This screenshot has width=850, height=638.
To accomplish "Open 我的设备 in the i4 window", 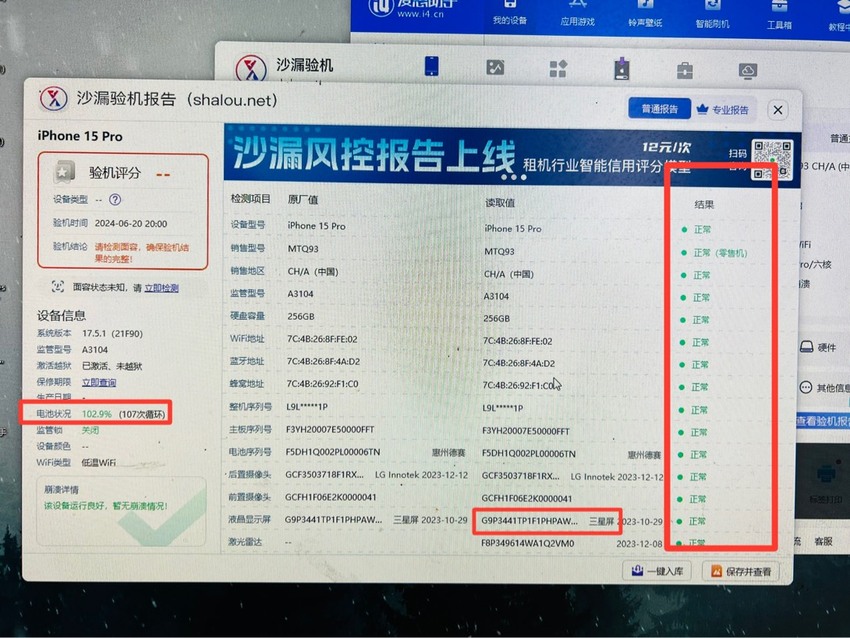I will pyautogui.click(x=510, y=14).
